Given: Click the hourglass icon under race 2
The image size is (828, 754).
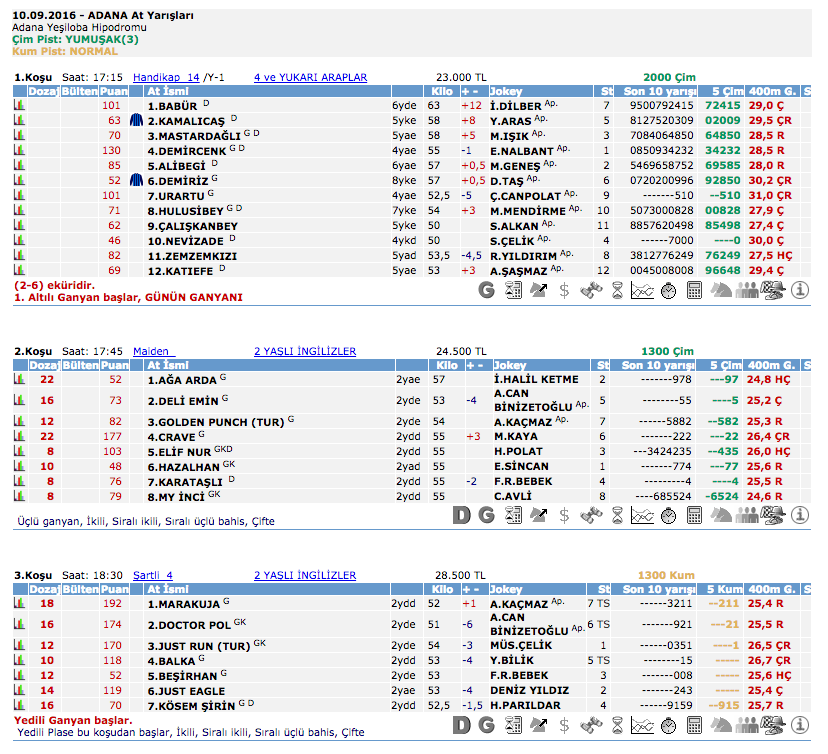Looking at the screenshot, I should tap(617, 515).
